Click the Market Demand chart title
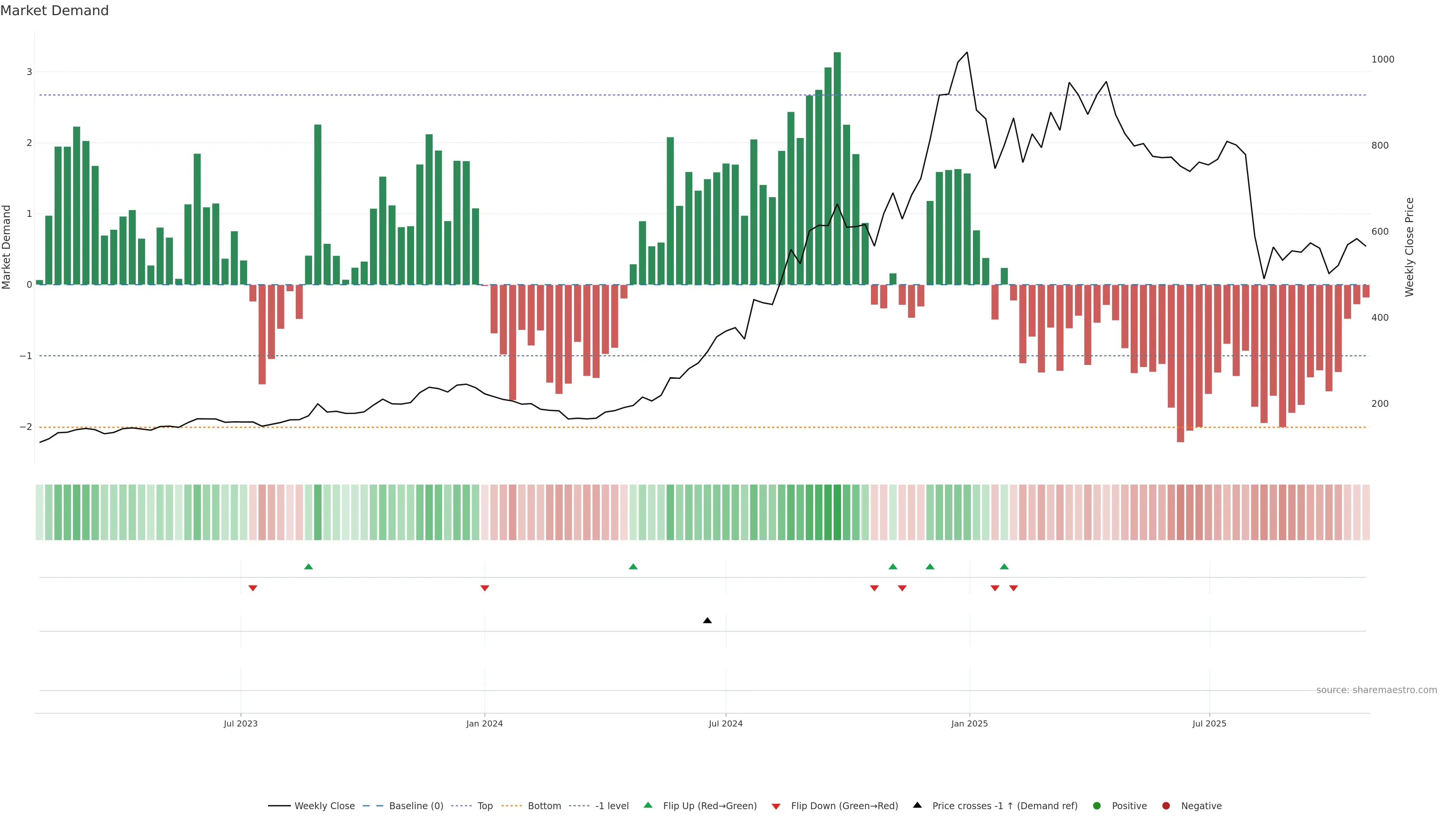The image size is (1456, 819). click(55, 11)
